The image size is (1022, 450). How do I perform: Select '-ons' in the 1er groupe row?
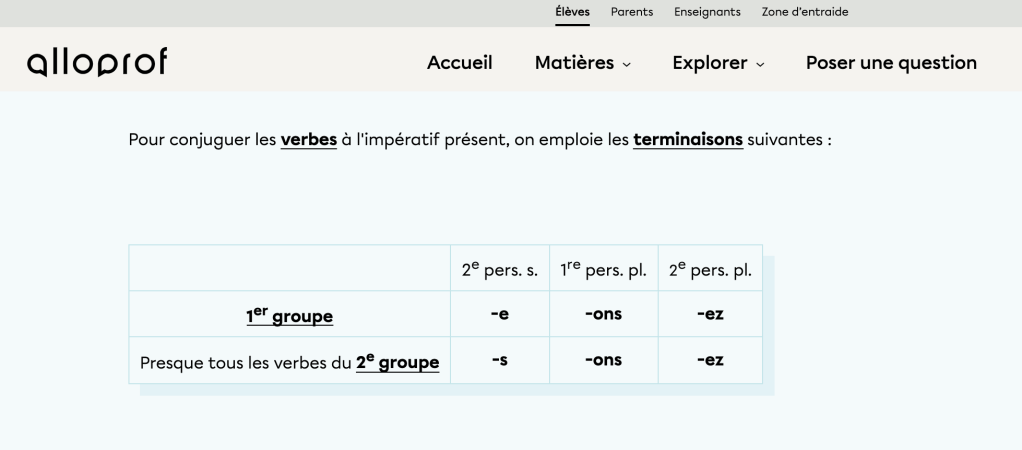(x=603, y=315)
